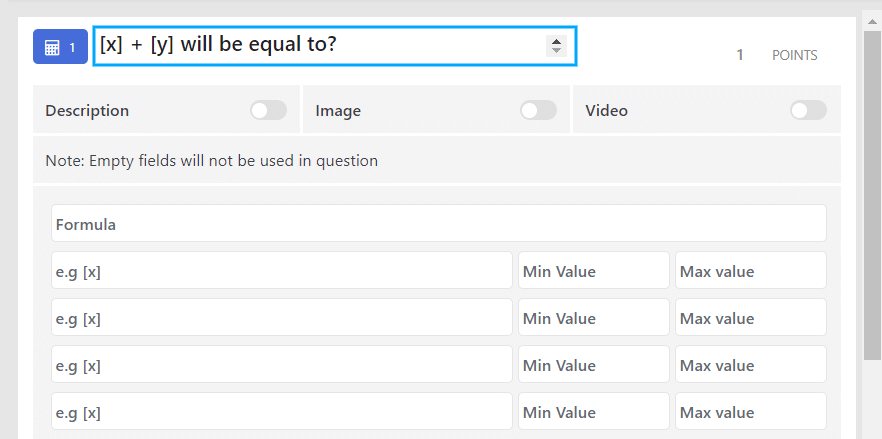This screenshot has width=882, height=439.
Task: Click the calculator question type icon
Action: (x=52, y=47)
